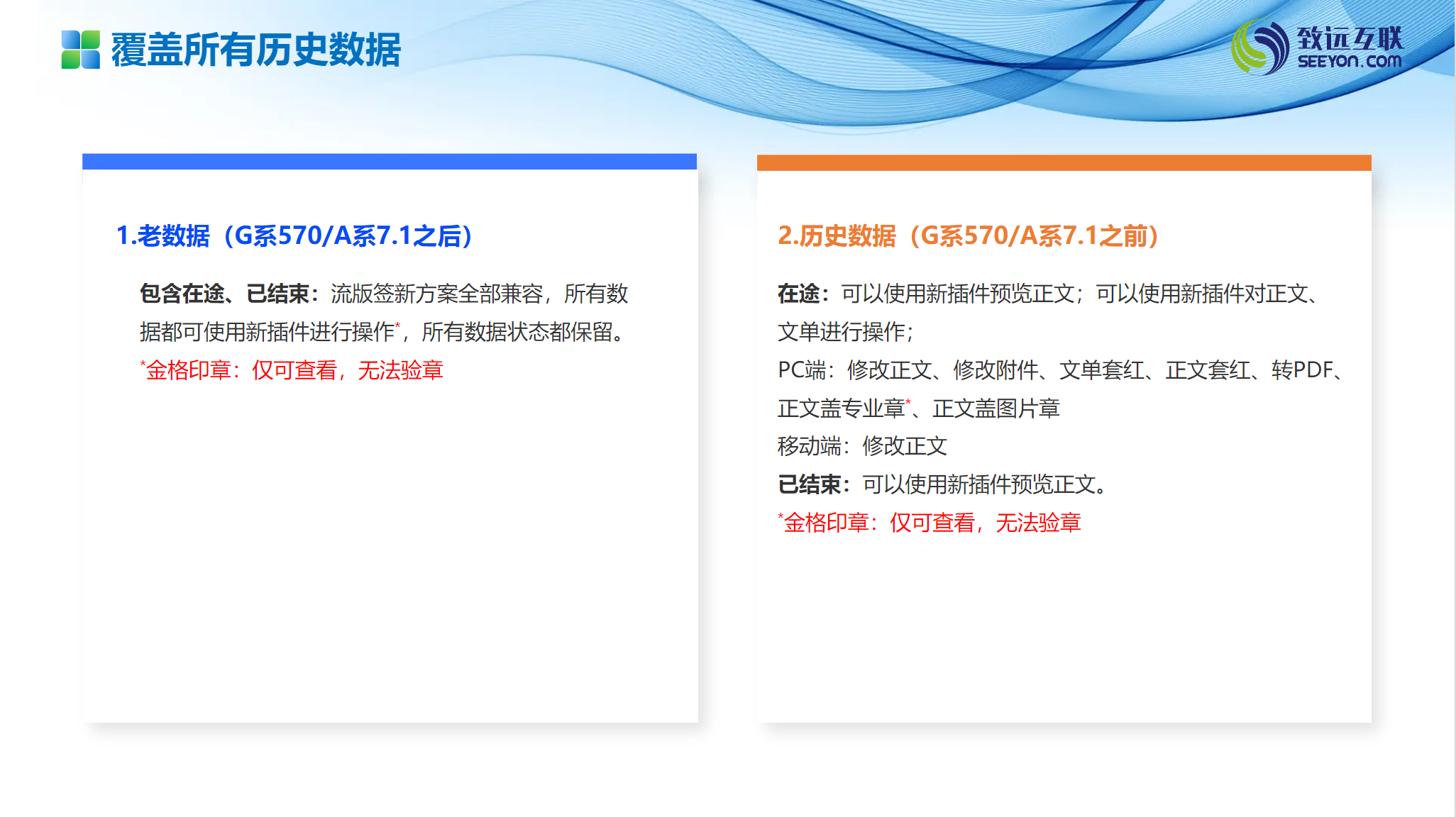1456x817 pixels.
Task: Click the blue bar atop left card
Action: point(389,162)
